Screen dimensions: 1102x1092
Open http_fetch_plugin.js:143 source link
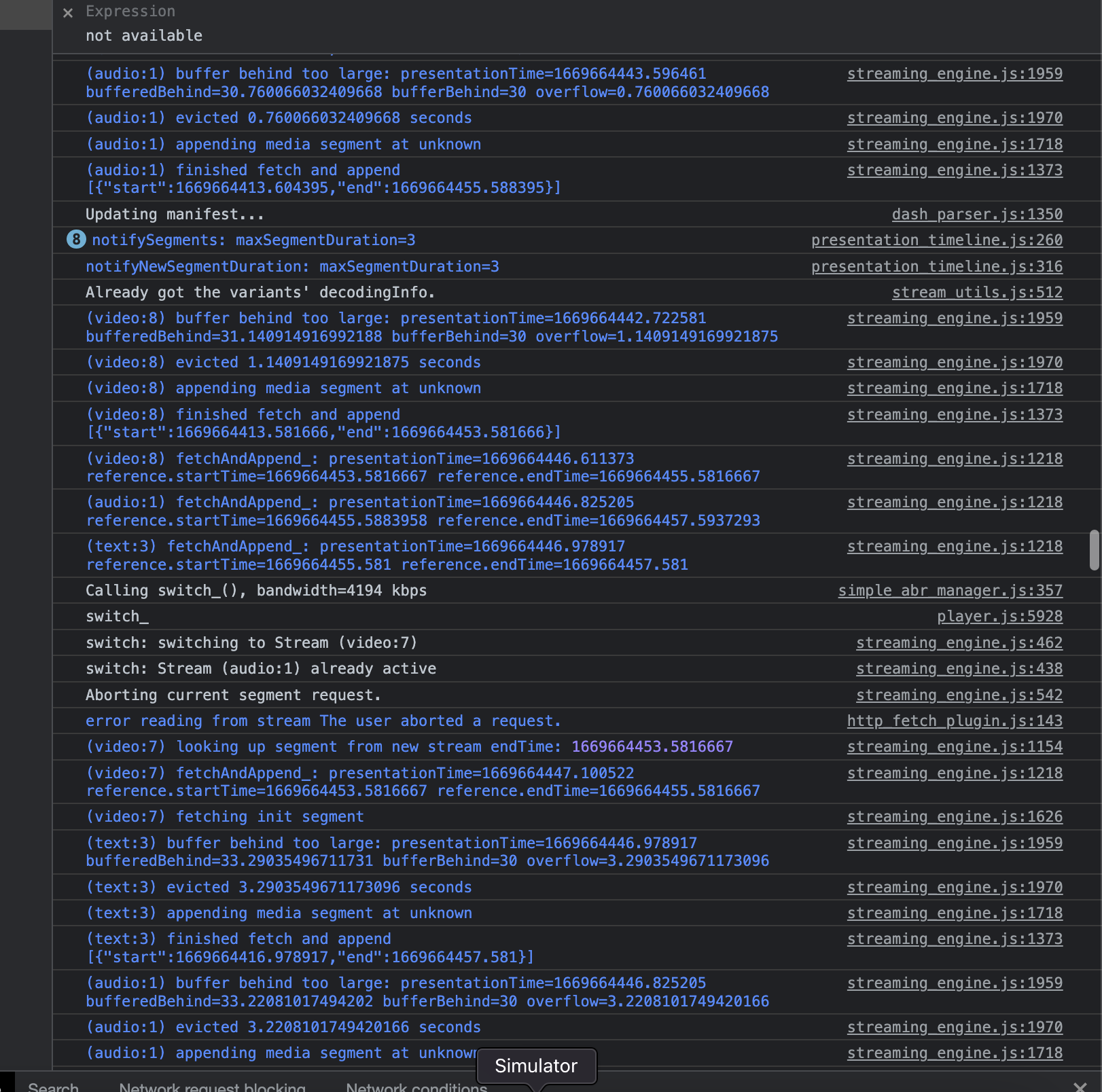point(954,721)
